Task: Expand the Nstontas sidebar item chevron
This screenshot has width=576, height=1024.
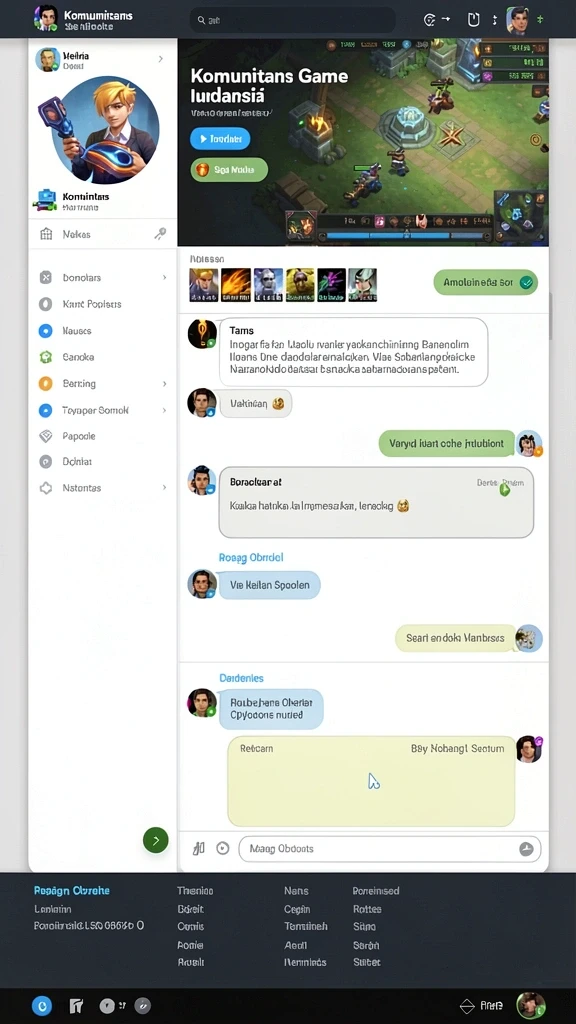Action: pyautogui.click(x=164, y=488)
